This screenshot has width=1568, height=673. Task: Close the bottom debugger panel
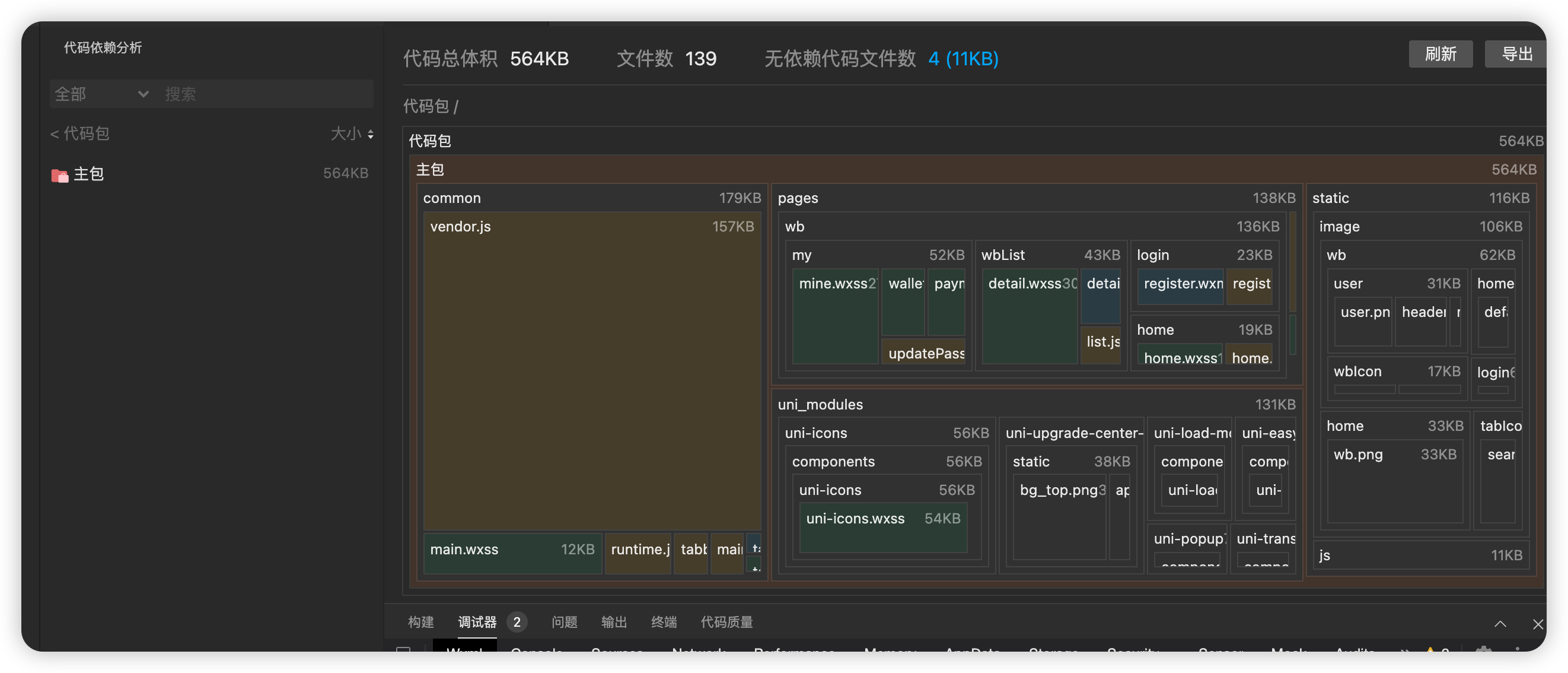[x=1538, y=624]
